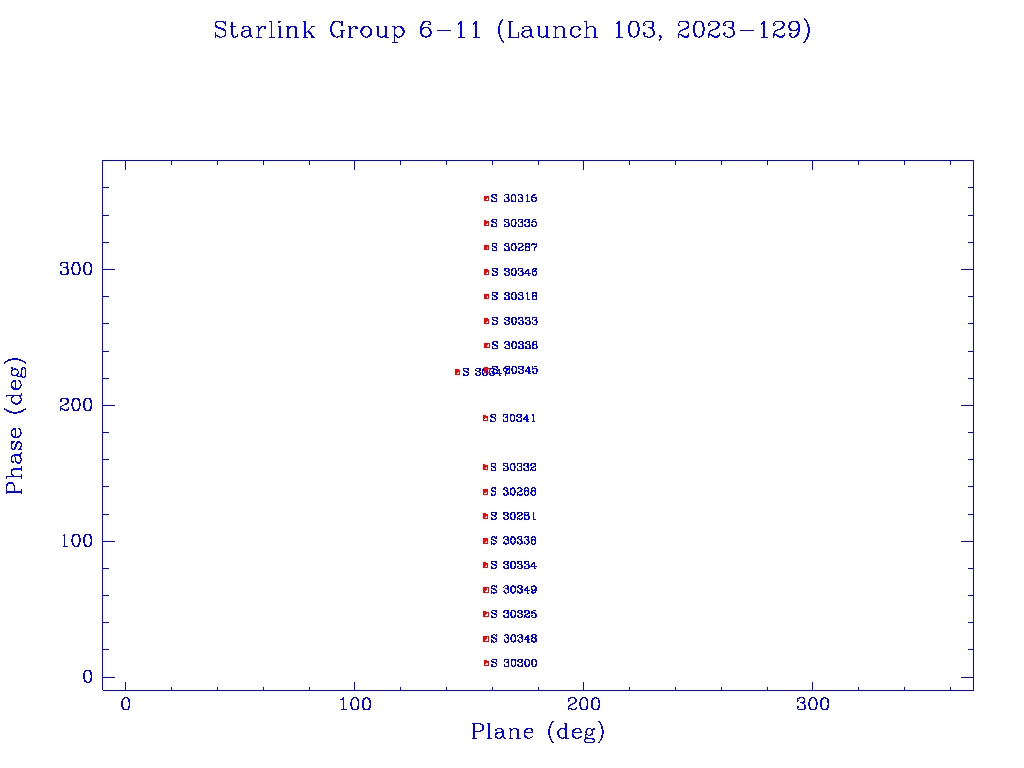Click the Phase (deg) y-axis label

pos(15,425)
